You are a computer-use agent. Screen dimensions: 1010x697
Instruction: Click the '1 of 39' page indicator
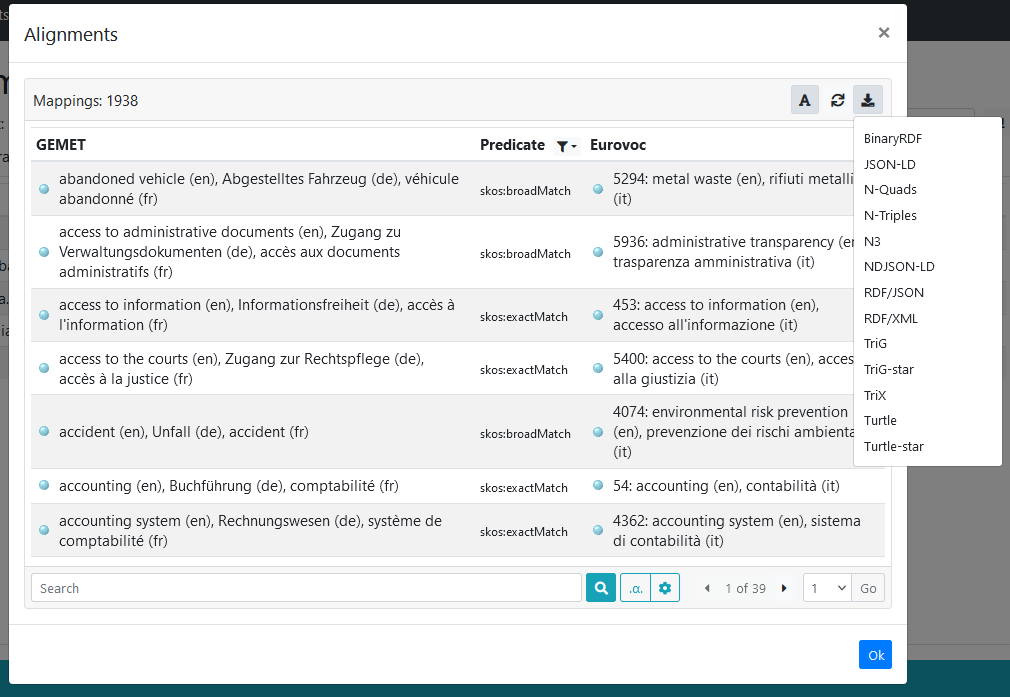745,588
